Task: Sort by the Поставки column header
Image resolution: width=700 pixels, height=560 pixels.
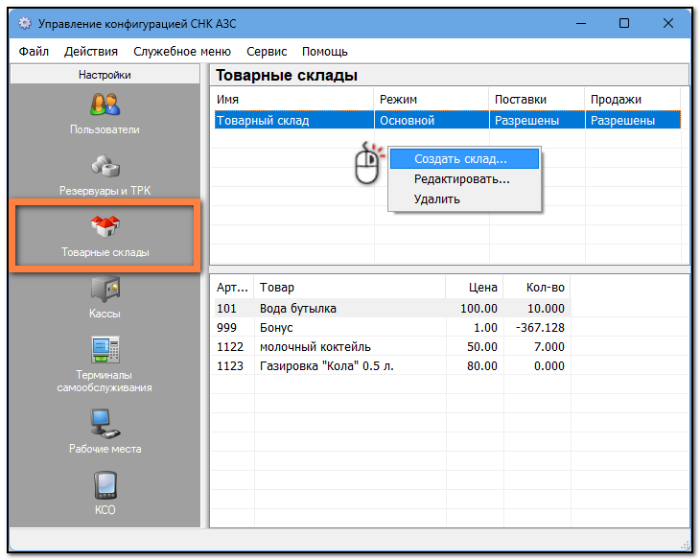Action: point(537,99)
